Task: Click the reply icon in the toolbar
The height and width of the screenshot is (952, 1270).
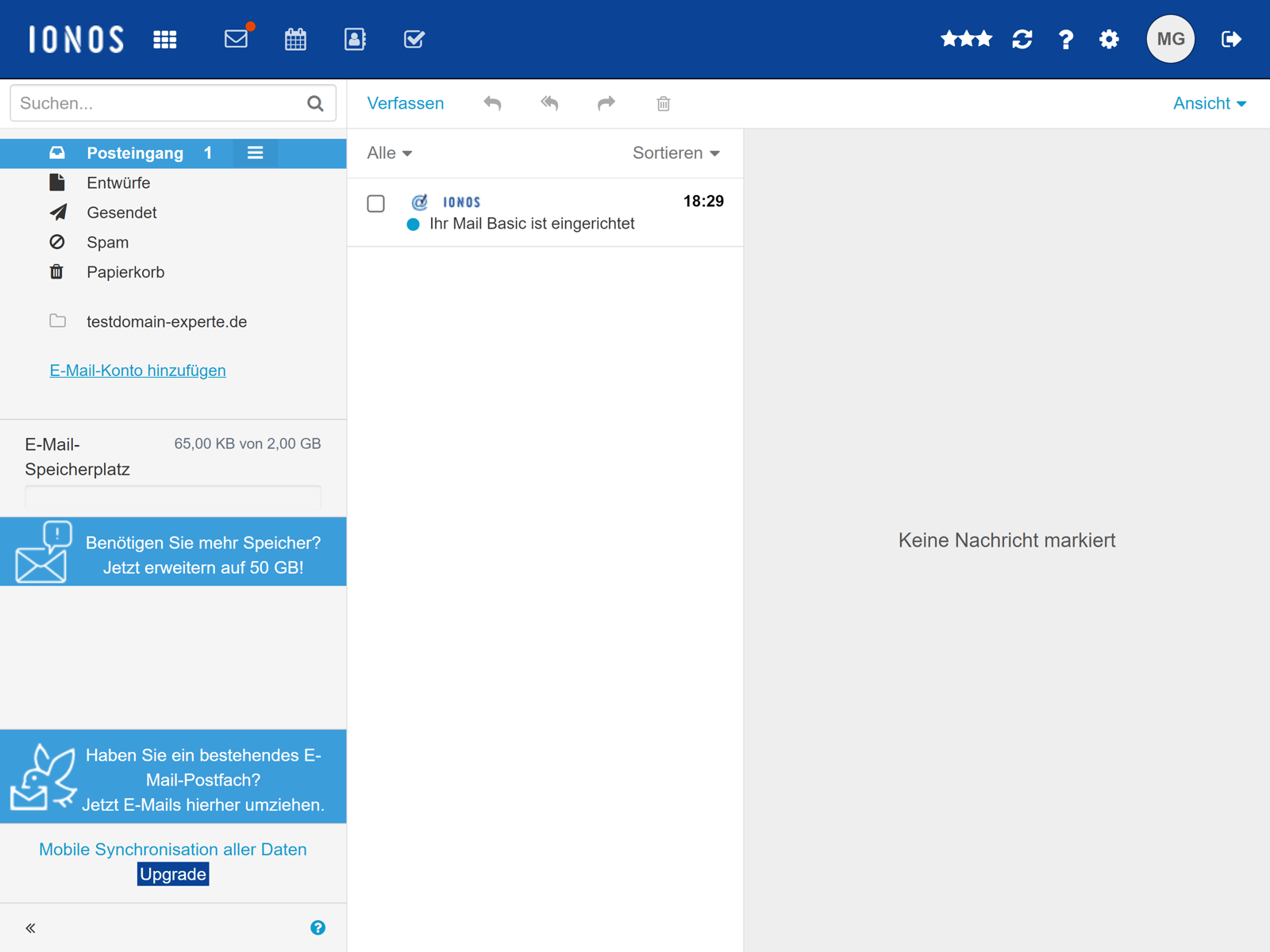Action: pos(492,103)
